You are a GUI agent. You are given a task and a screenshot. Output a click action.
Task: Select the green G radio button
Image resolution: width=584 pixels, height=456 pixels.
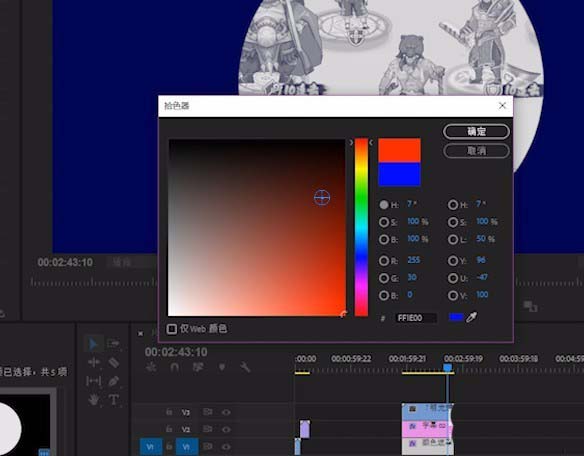(x=384, y=278)
